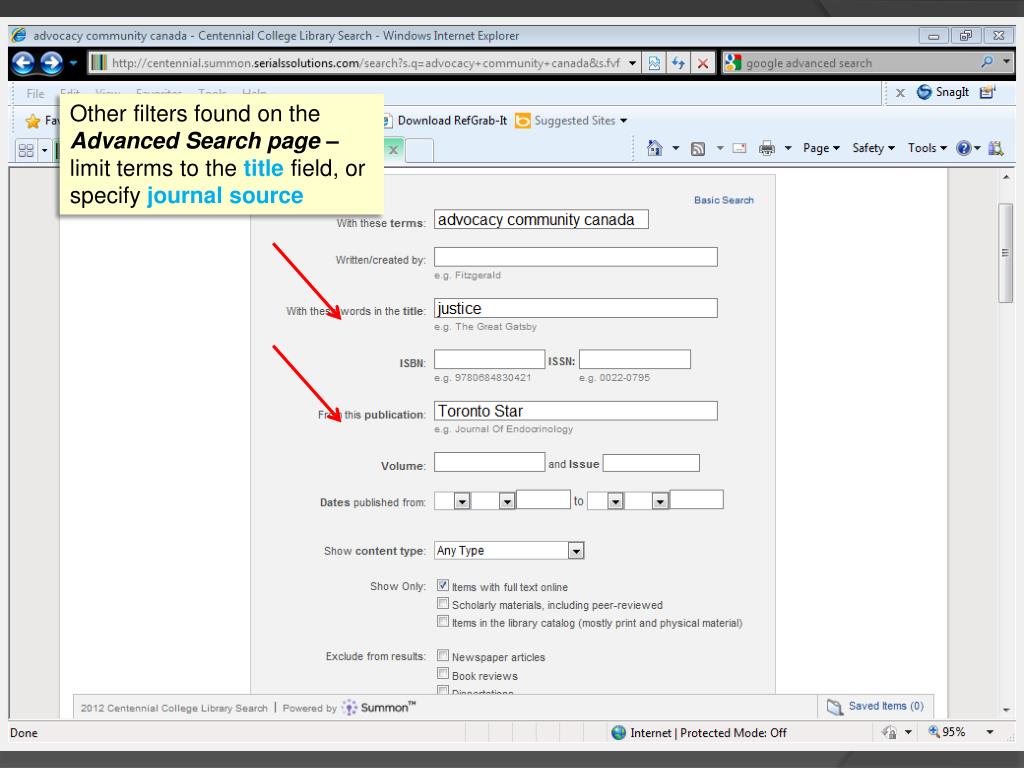
Task: Click the vertical scrollbar thumb
Action: [x=1005, y=253]
